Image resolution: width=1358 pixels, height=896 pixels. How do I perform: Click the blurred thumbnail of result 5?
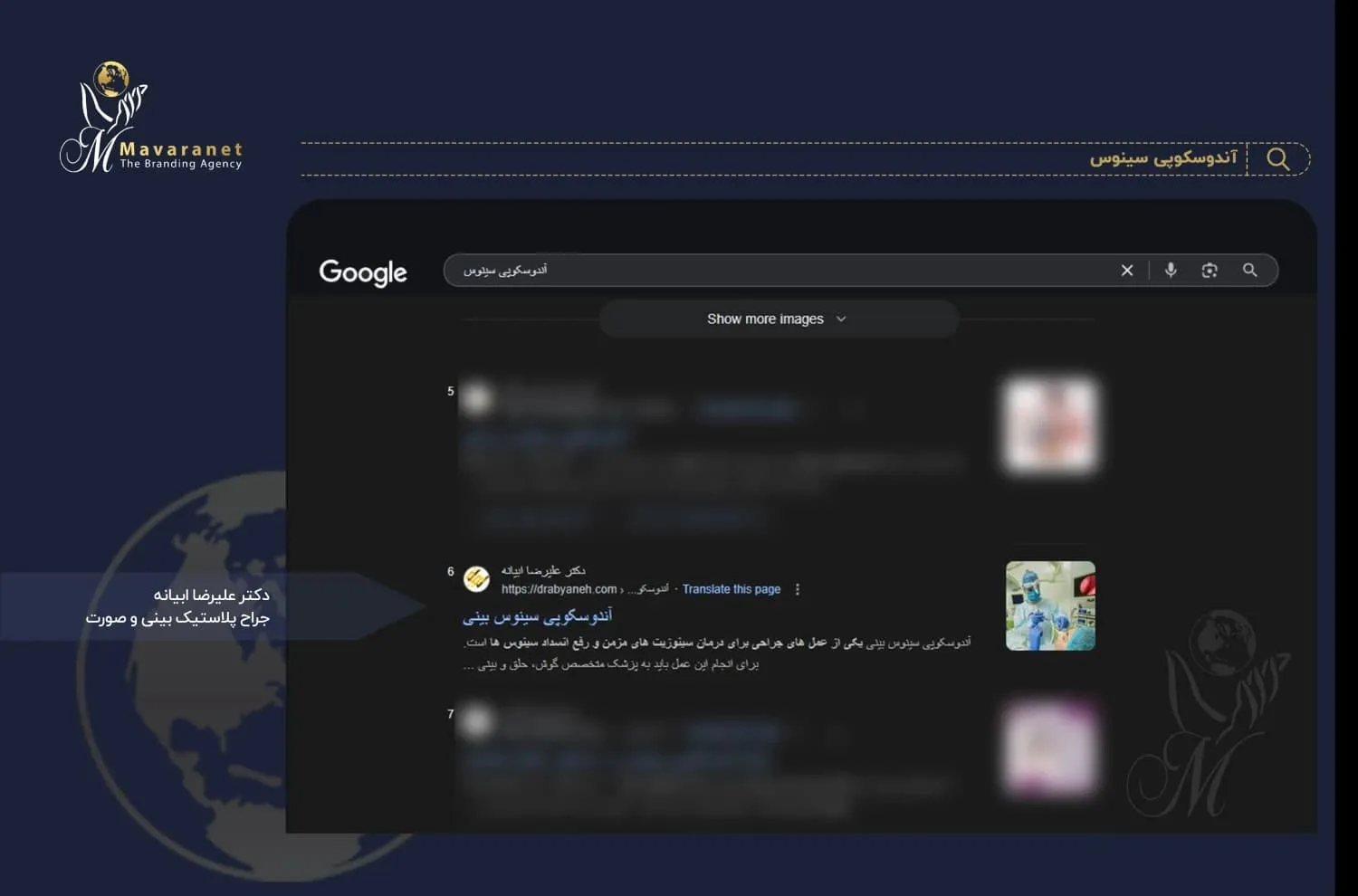1050,425
